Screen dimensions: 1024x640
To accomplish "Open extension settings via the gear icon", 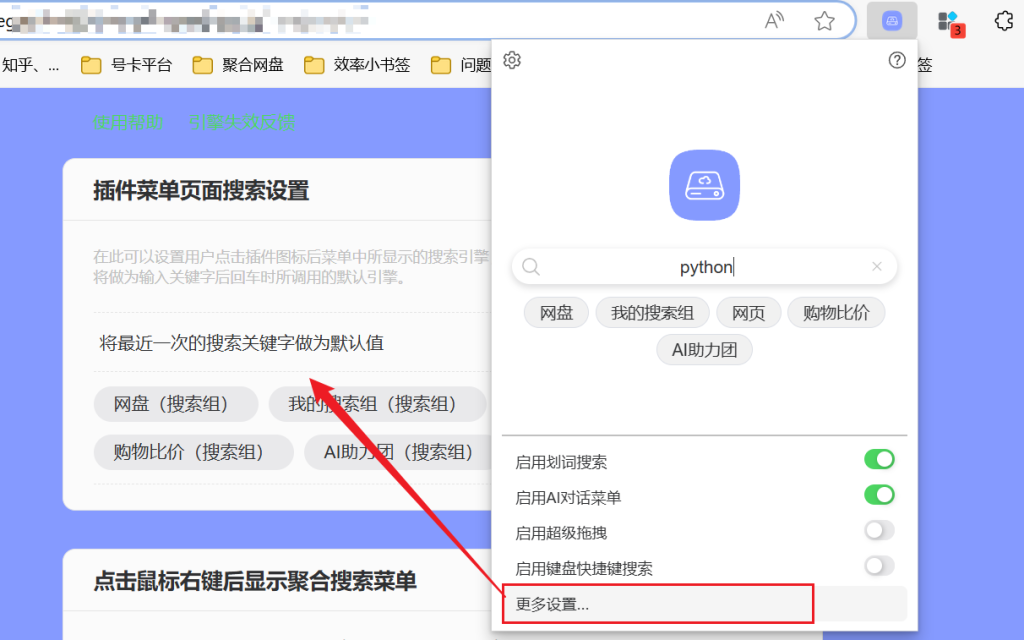I will tap(512, 60).
